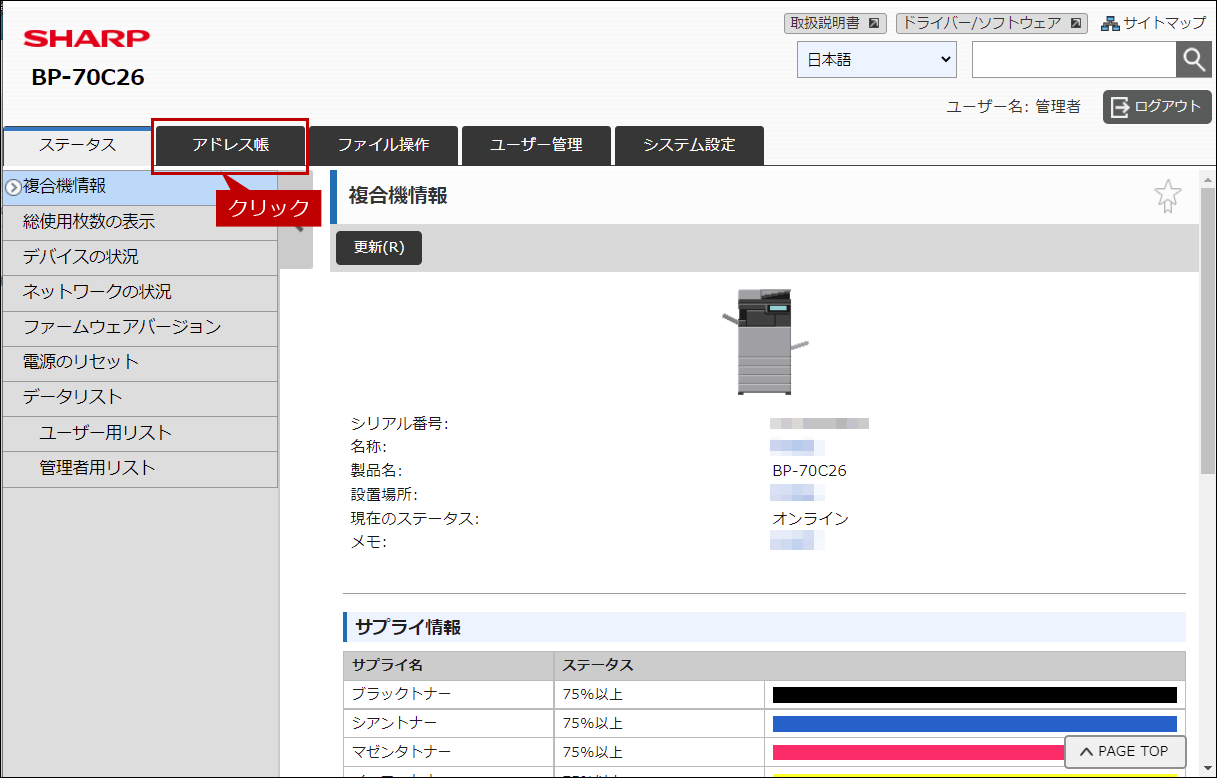Open the site map link
The image size is (1217, 778).
click(1153, 23)
